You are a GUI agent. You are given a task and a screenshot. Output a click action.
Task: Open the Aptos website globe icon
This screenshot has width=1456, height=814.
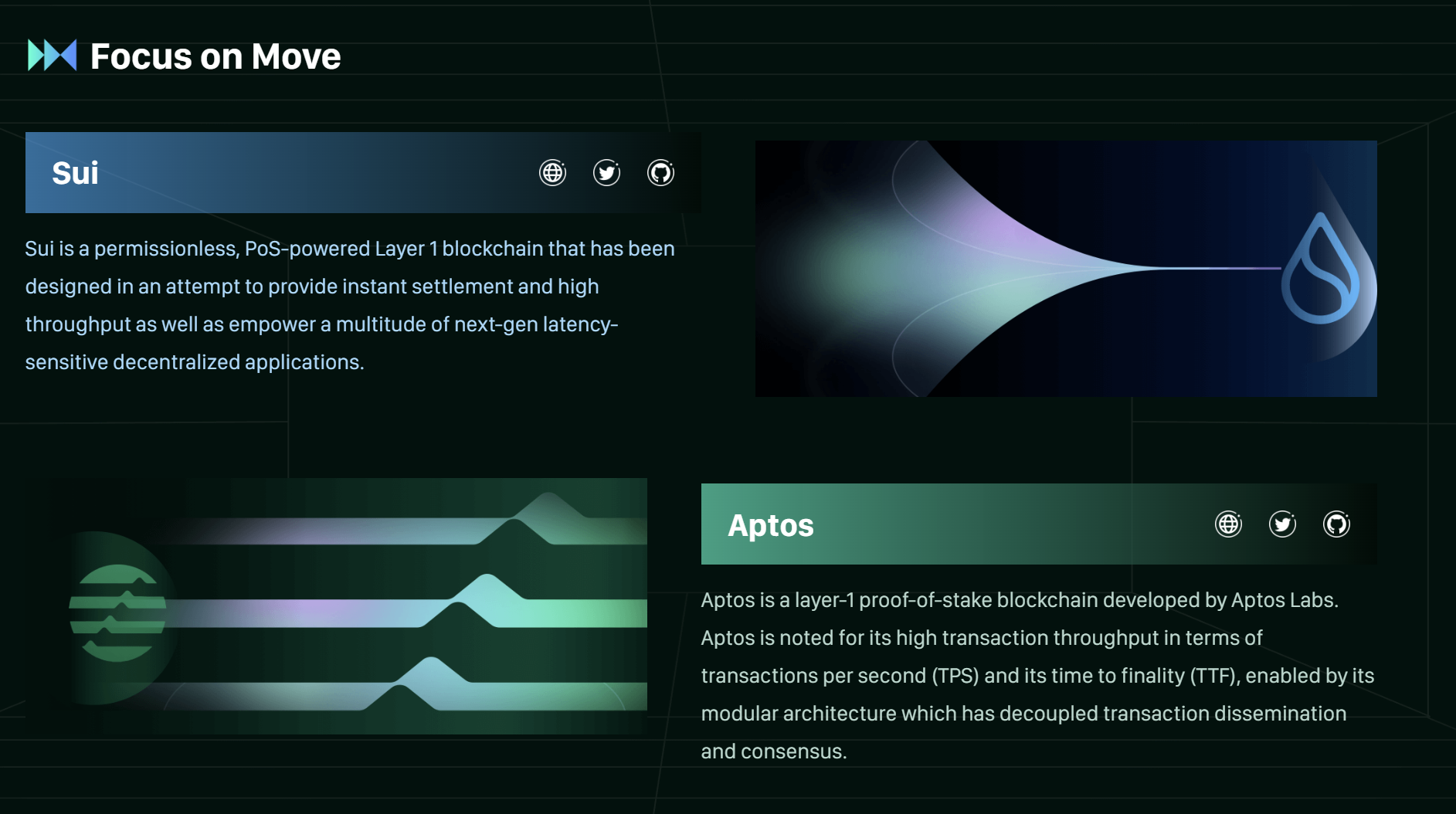(x=1229, y=524)
